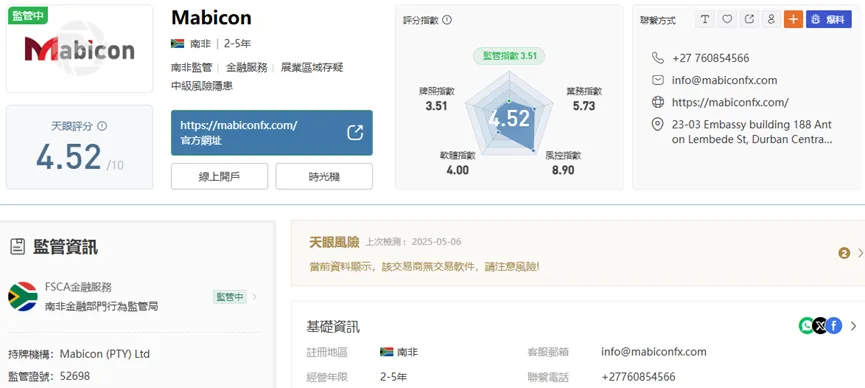Click the Facebook icon in 基礎資訊
The height and width of the screenshot is (388, 865).
point(834,326)
